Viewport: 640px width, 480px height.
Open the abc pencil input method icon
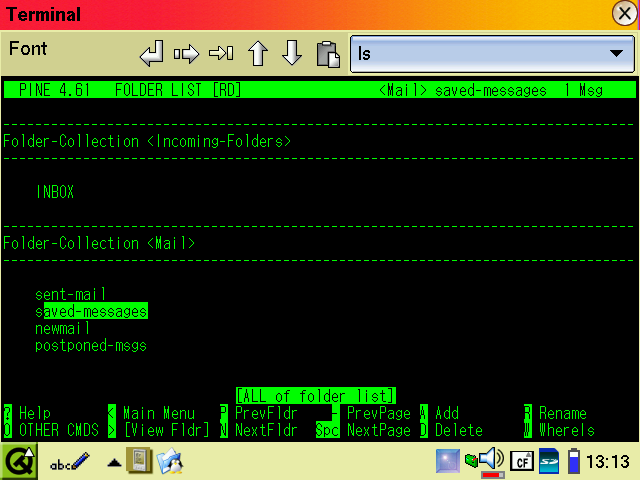[69, 462]
